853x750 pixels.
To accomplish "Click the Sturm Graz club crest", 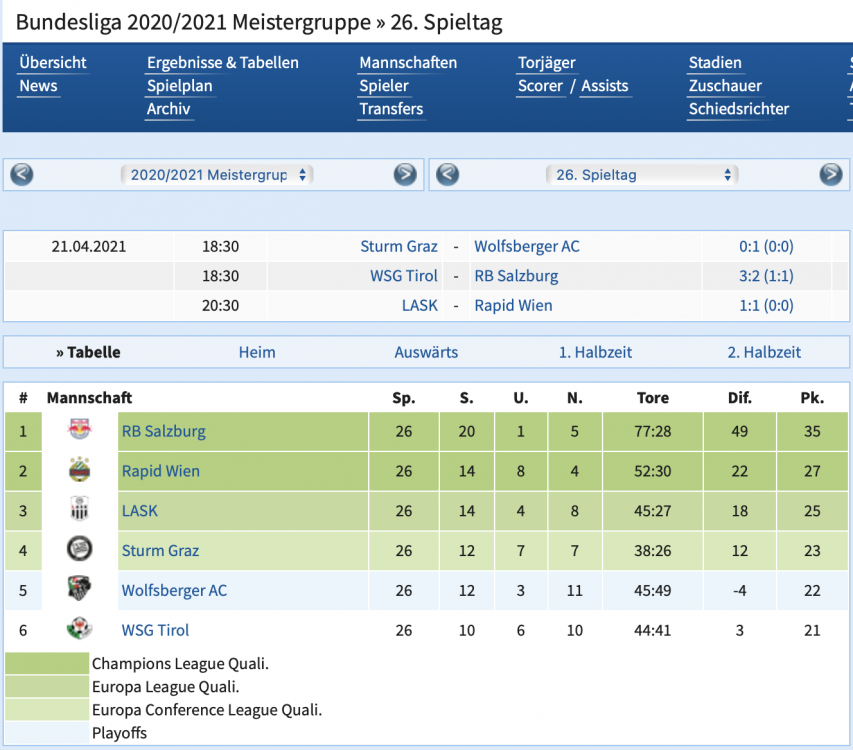I will pyautogui.click(x=79, y=550).
